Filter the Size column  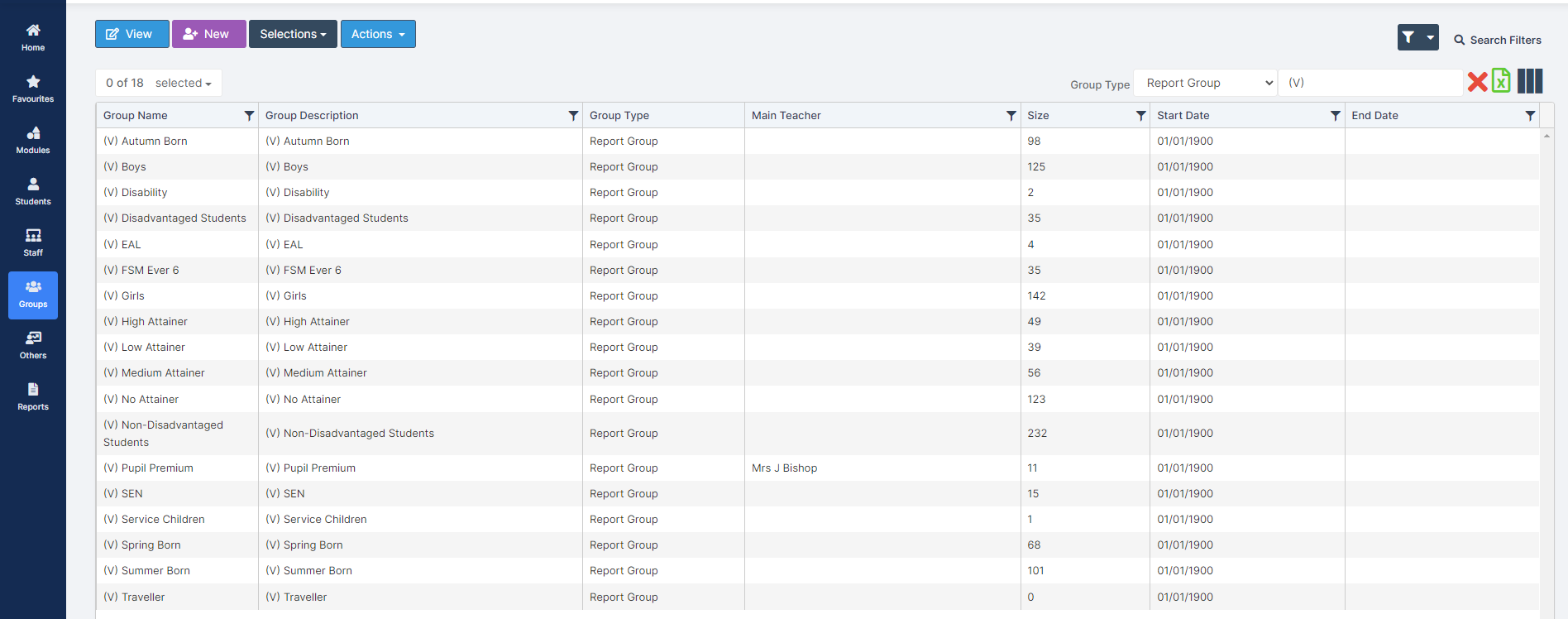[1140, 116]
